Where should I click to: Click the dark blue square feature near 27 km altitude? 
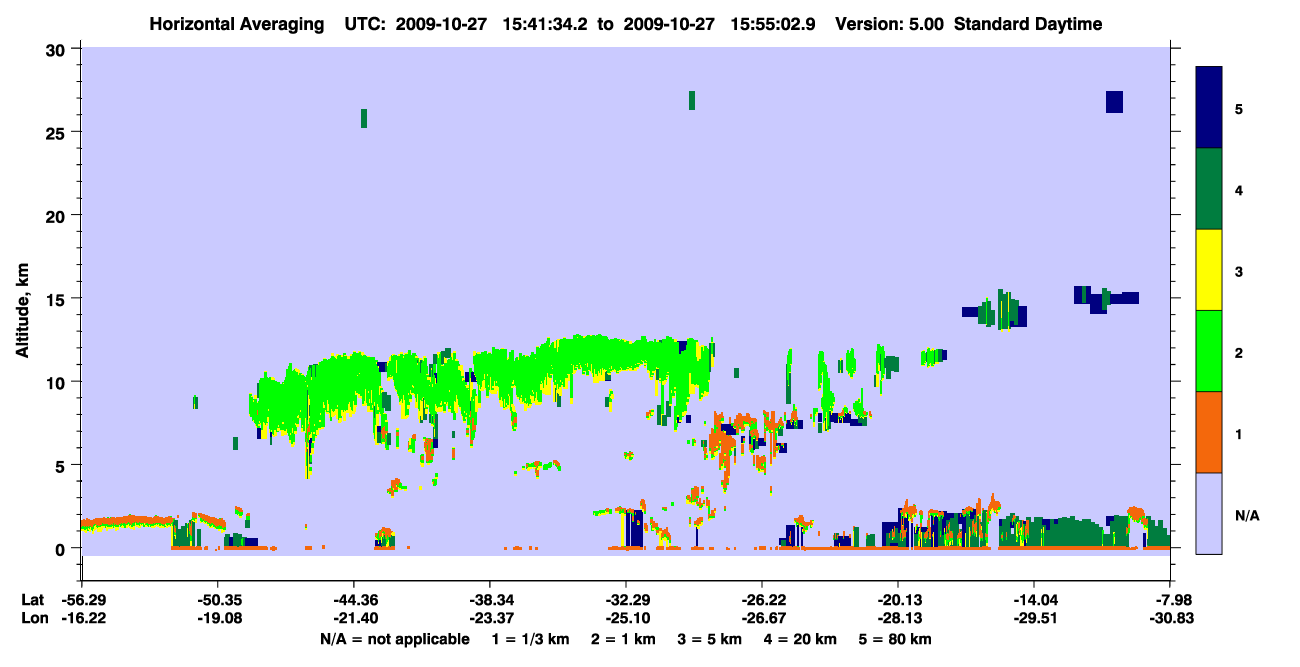pos(1114,102)
